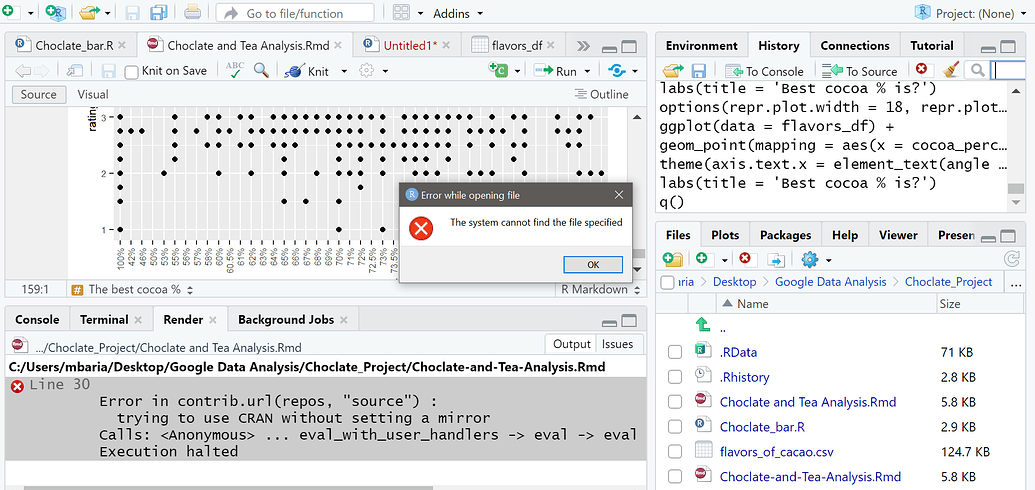The height and width of the screenshot is (490, 1035).
Task: Switch editor to Visual mode
Action: 93,94
